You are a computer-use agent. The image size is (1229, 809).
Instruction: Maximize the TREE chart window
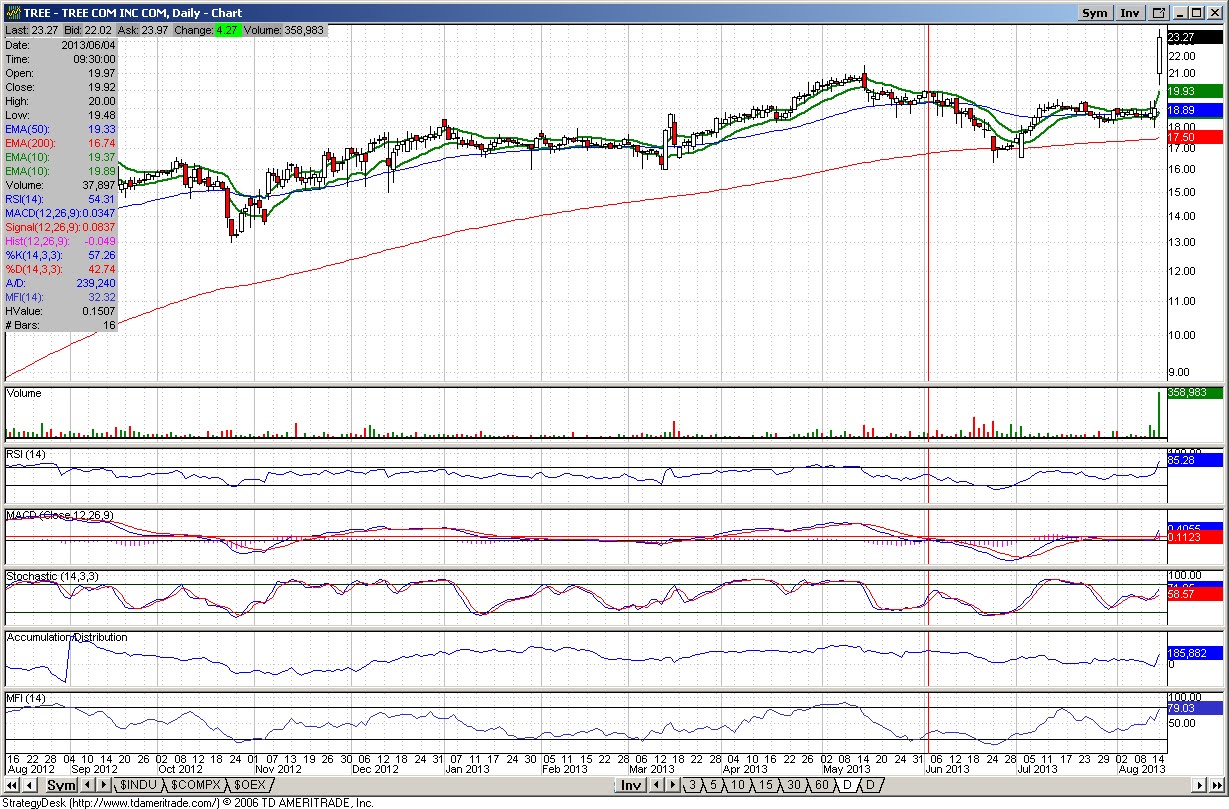click(x=1197, y=13)
